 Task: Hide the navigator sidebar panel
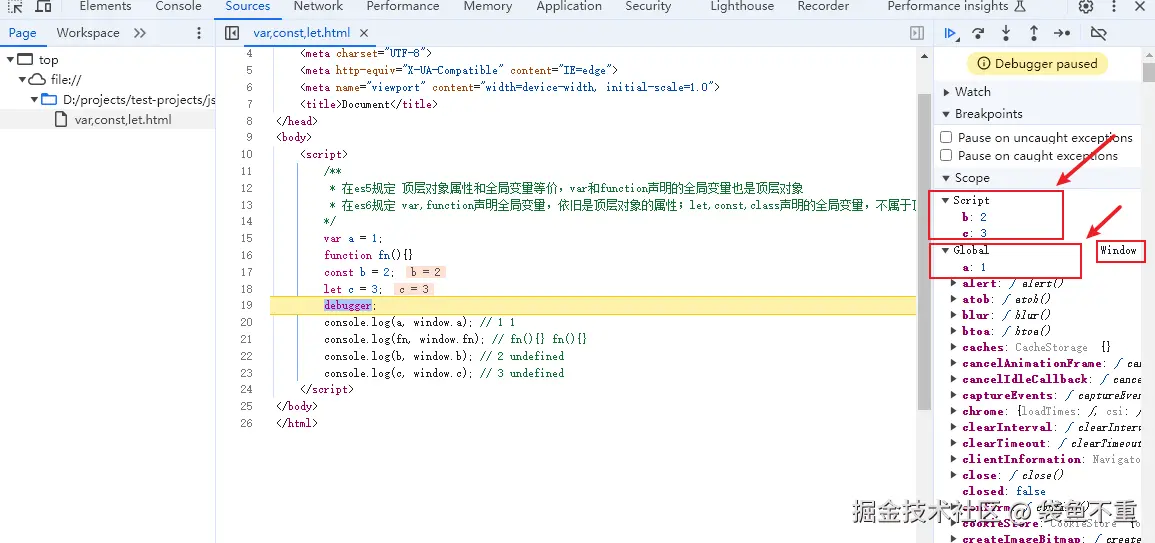(232, 33)
